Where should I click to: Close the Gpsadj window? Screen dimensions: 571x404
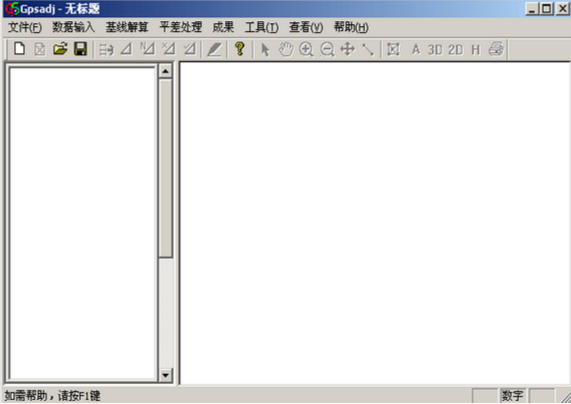click(562, 9)
